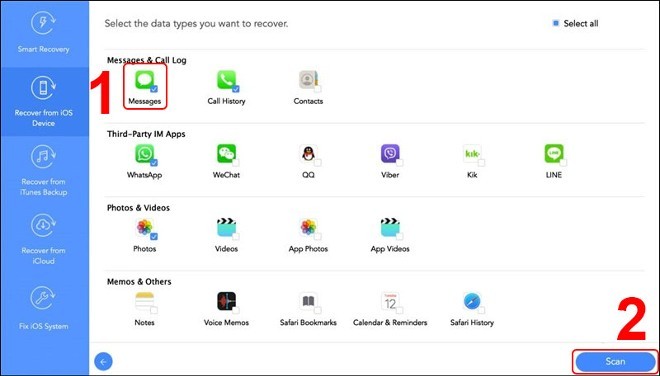Click the Safari History compass icon
This screenshot has width=660, height=376.
tap(472, 301)
